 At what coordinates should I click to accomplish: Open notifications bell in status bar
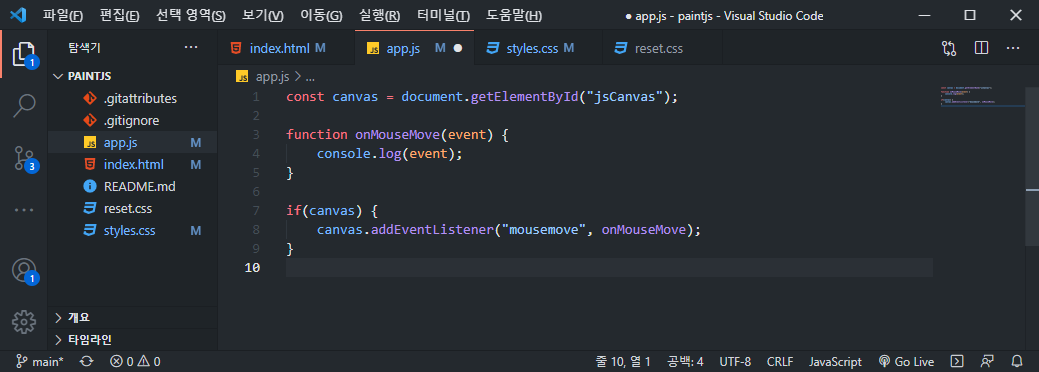coord(1017,361)
